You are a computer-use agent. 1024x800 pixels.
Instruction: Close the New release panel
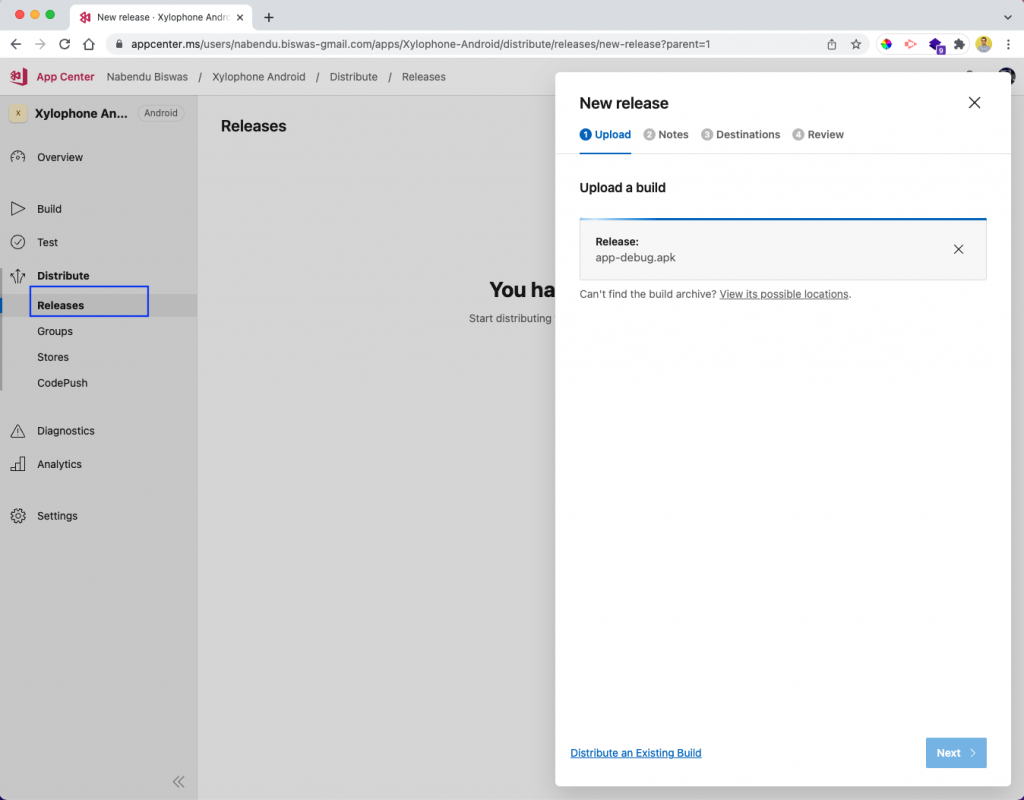(974, 103)
